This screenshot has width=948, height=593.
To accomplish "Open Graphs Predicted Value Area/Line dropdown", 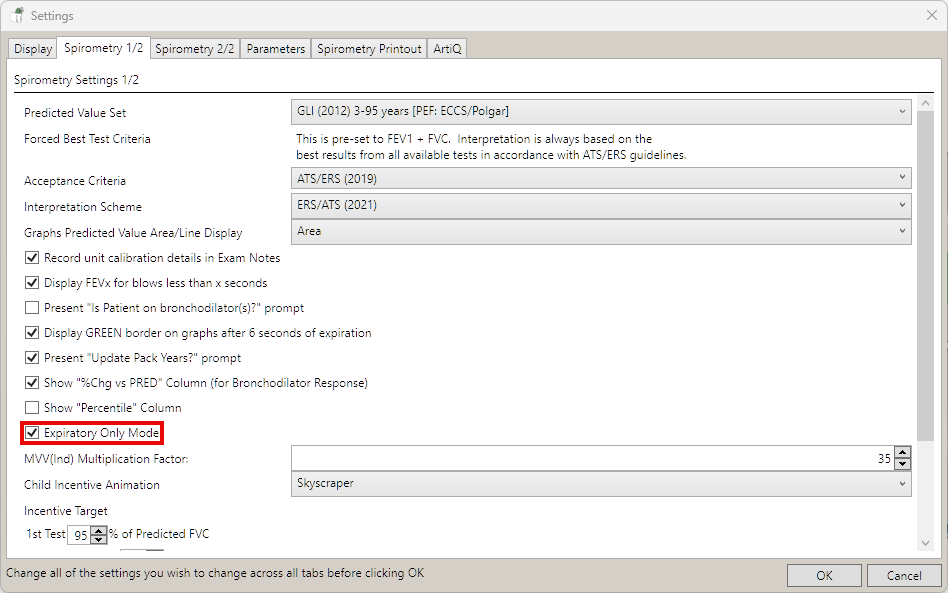I will click(x=601, y=231).
